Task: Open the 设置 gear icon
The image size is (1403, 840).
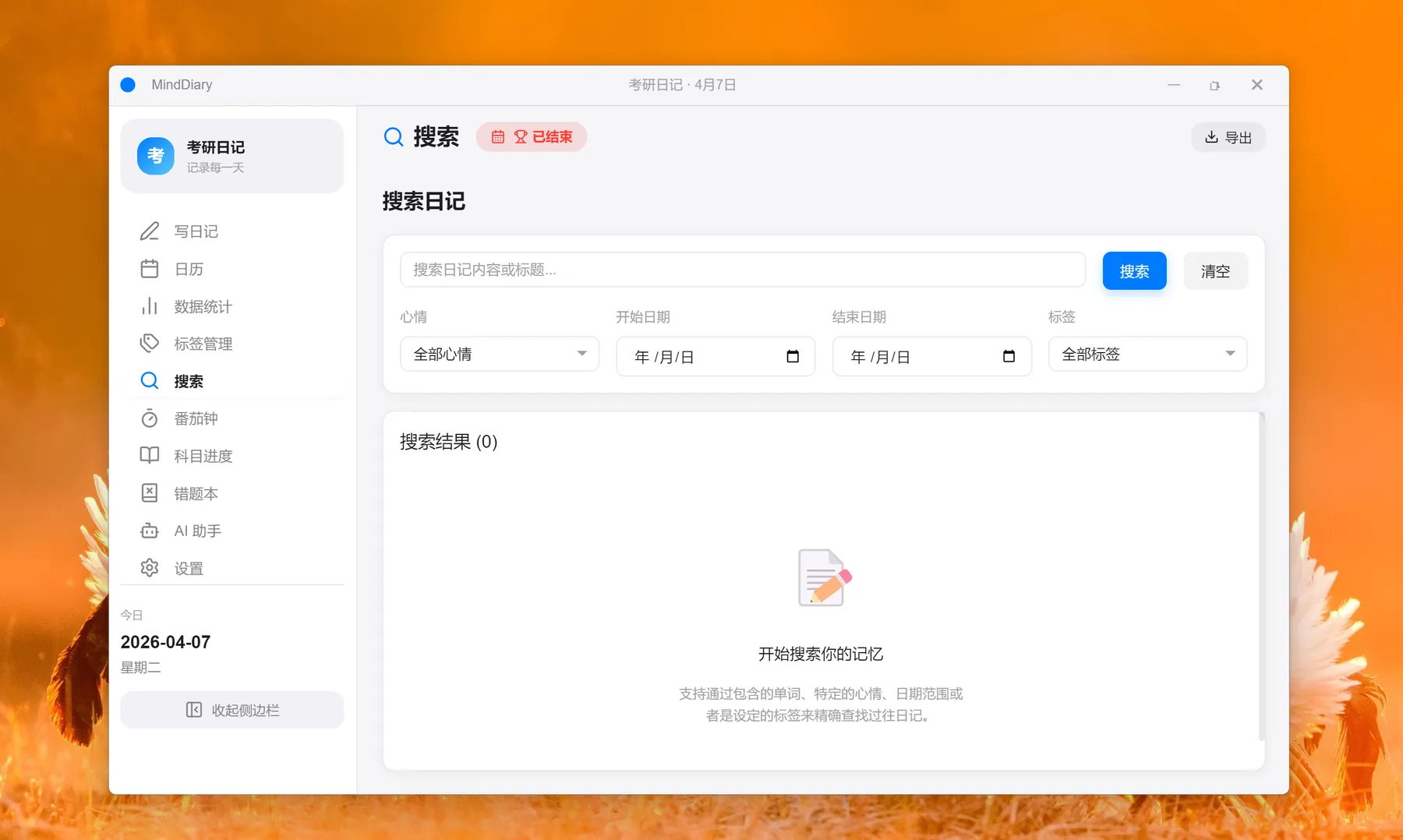Action: [150, 568]
